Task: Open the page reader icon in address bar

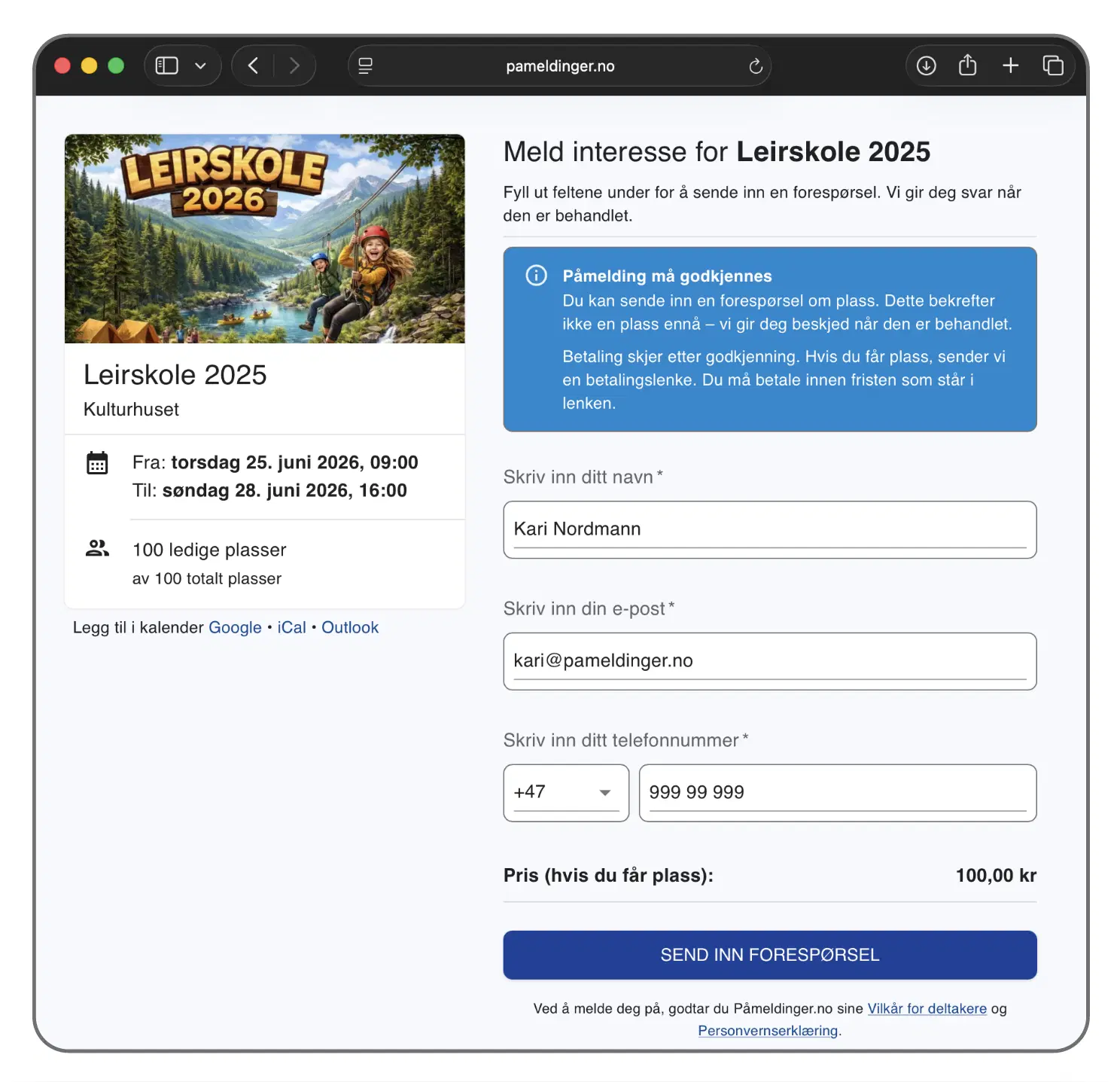Action: [x=366, y=66]
